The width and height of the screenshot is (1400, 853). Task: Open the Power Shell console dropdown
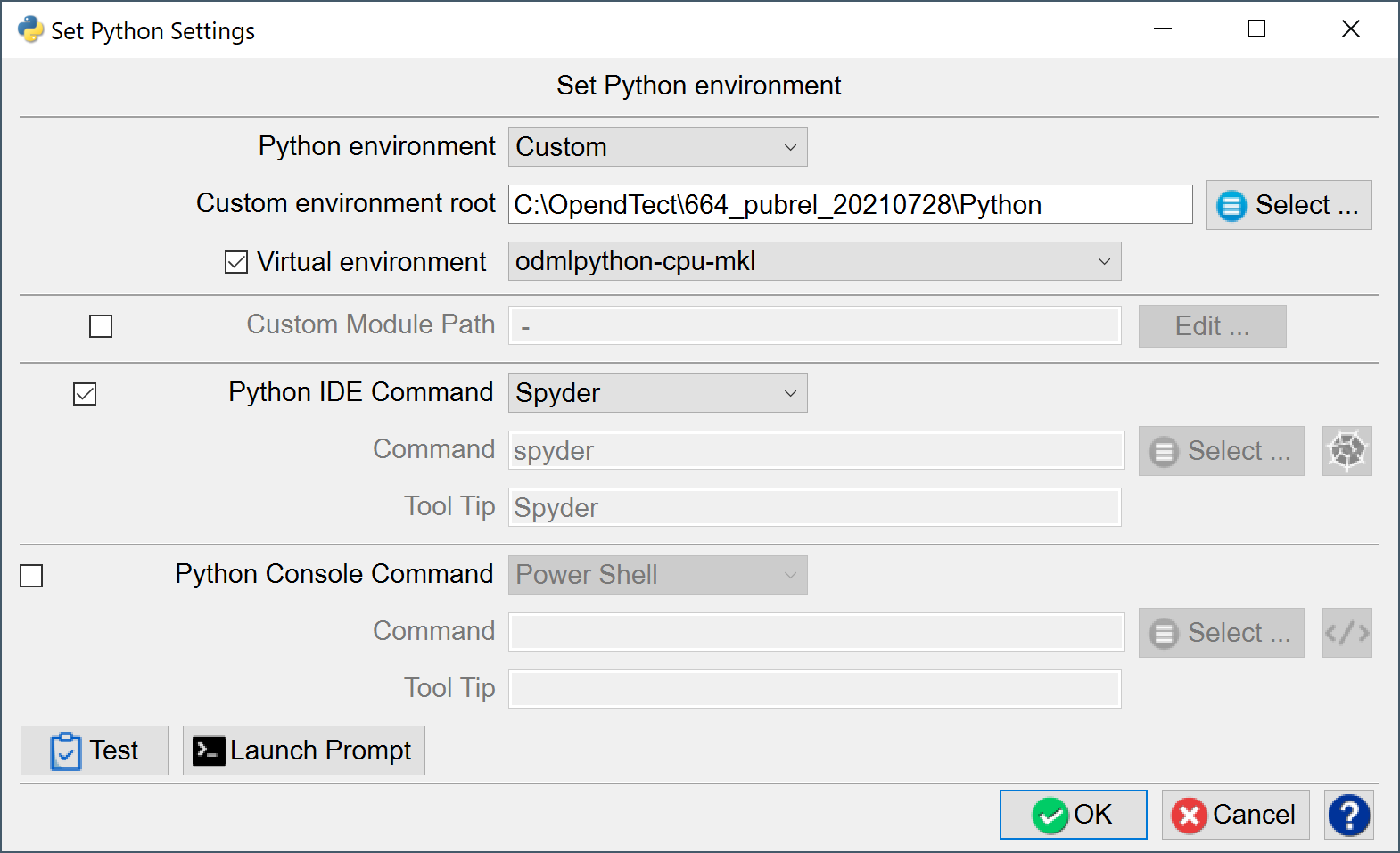(x=657, y=575)
